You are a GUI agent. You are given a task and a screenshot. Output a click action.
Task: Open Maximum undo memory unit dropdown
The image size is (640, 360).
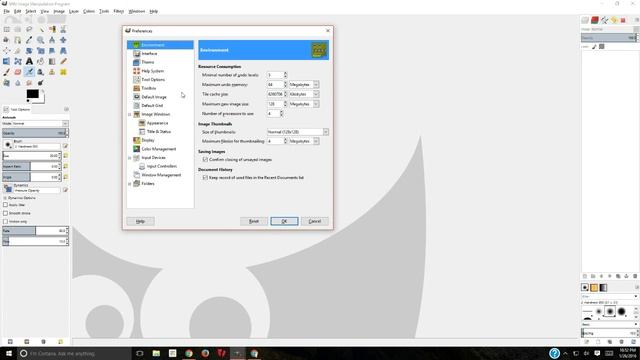[304, 84]
